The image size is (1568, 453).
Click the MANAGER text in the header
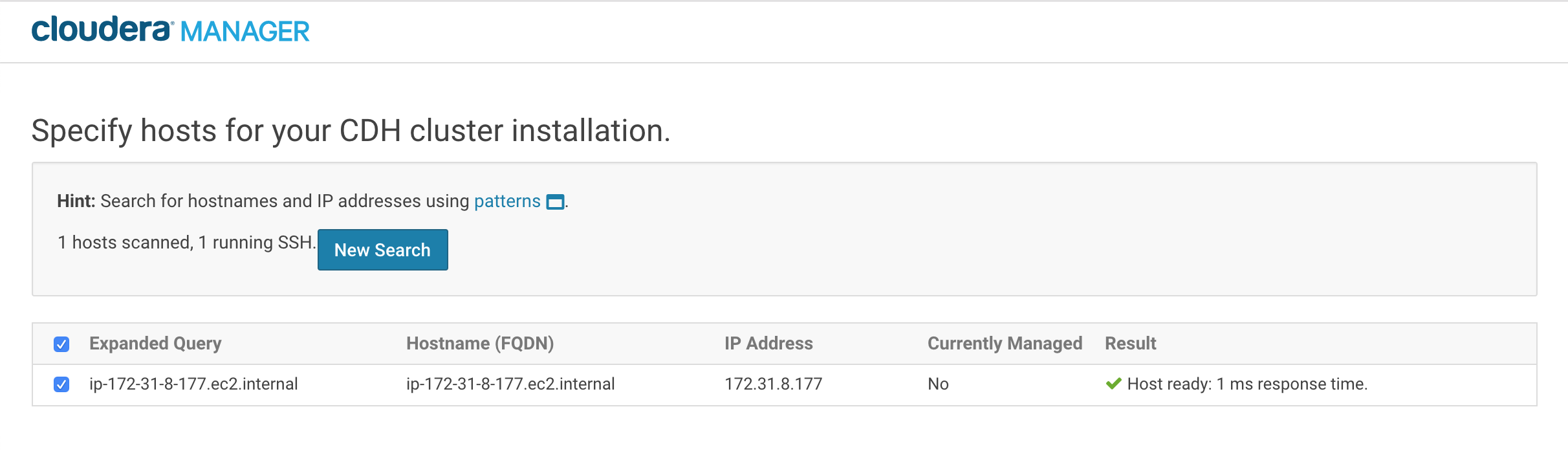[x=246, y=30]
